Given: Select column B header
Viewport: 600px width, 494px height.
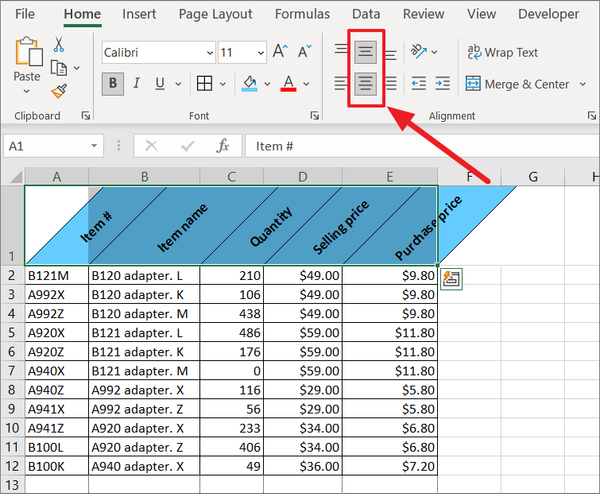Looking at the screenshot, I should coord(144,176).
